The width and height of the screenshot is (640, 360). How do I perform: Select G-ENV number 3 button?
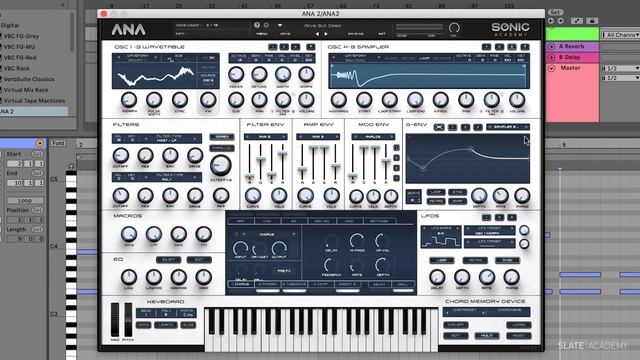click(478, 127)
